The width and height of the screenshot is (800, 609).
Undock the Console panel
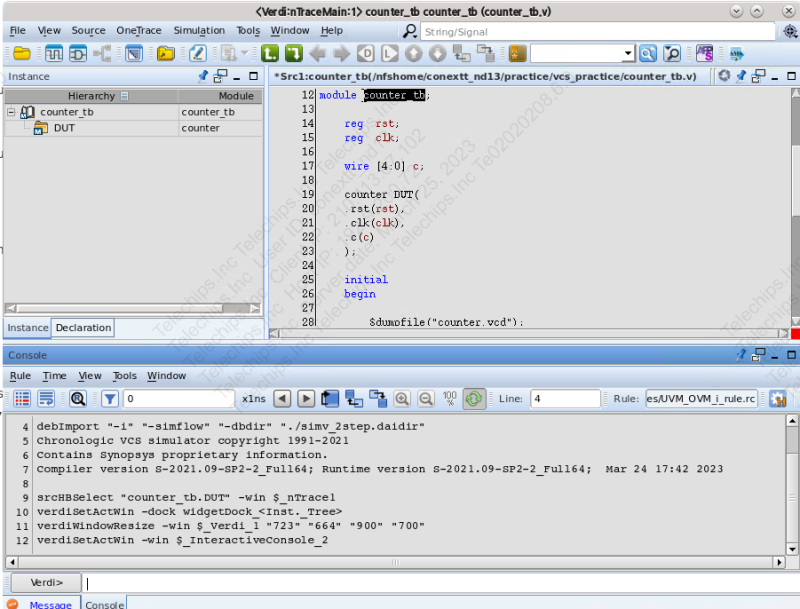[x=759, y=355]
